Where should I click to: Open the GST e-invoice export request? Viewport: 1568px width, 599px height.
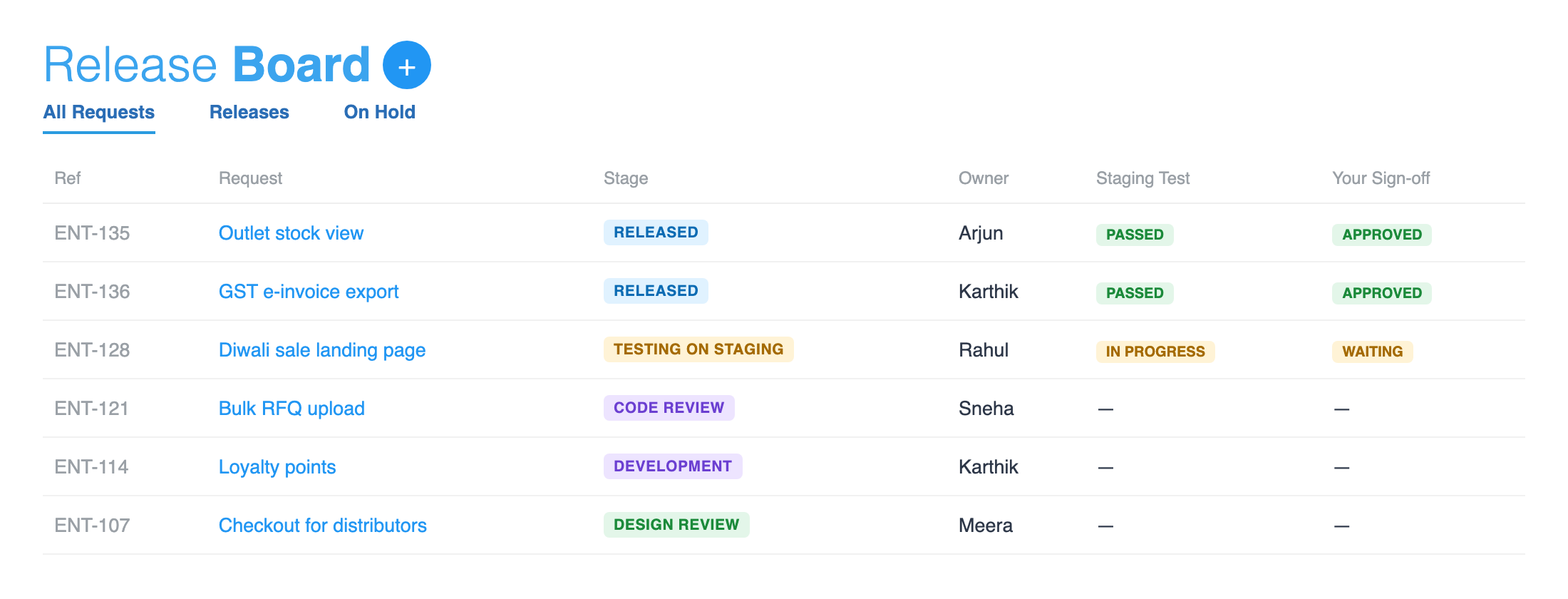(309, 292)
